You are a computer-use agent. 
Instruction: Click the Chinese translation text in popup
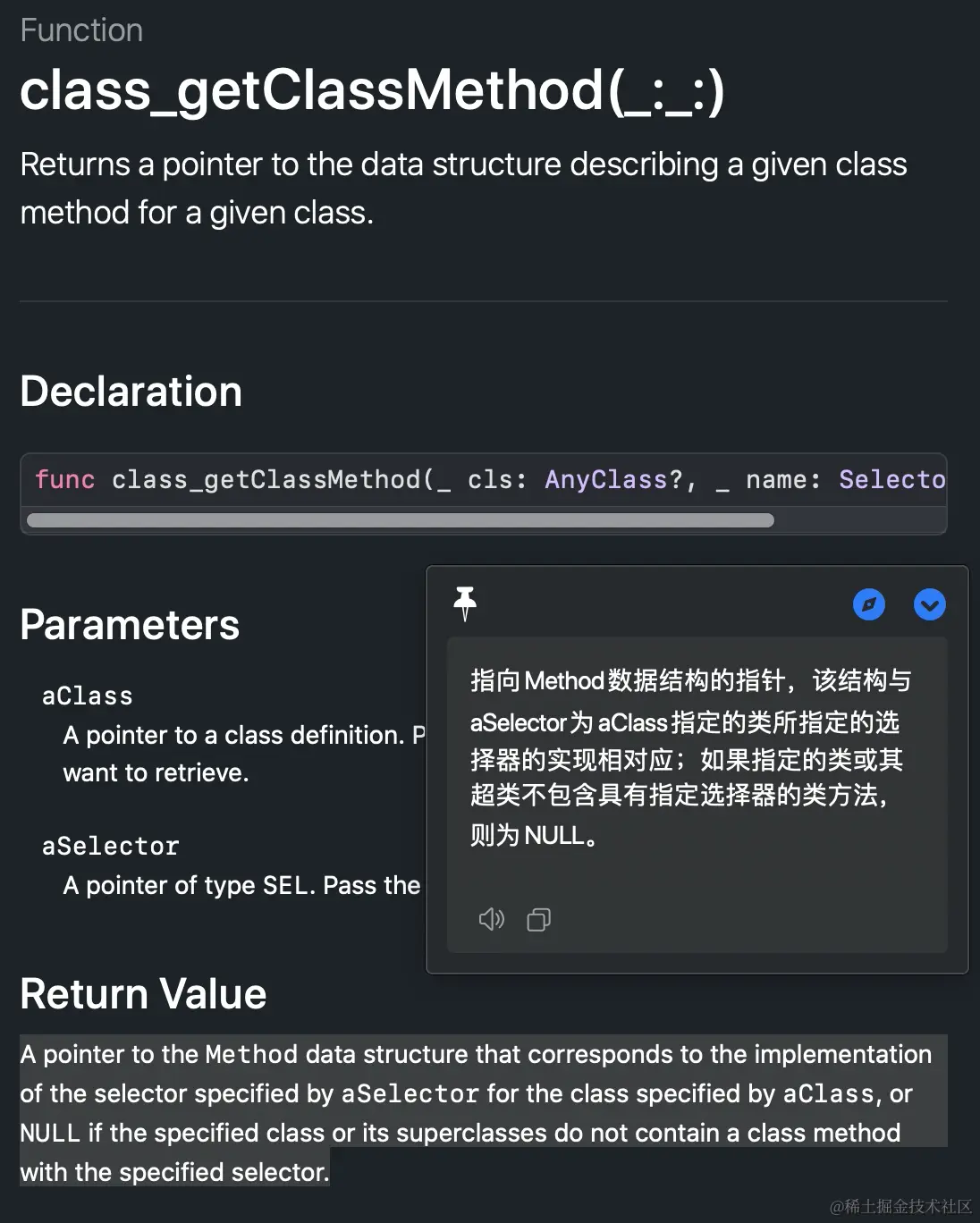(x=687, y=757)
